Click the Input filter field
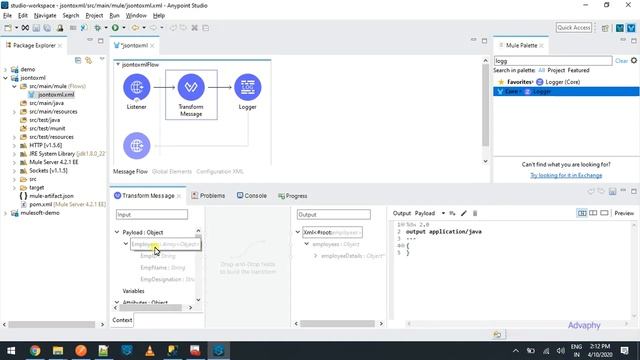 pos(152,214)
